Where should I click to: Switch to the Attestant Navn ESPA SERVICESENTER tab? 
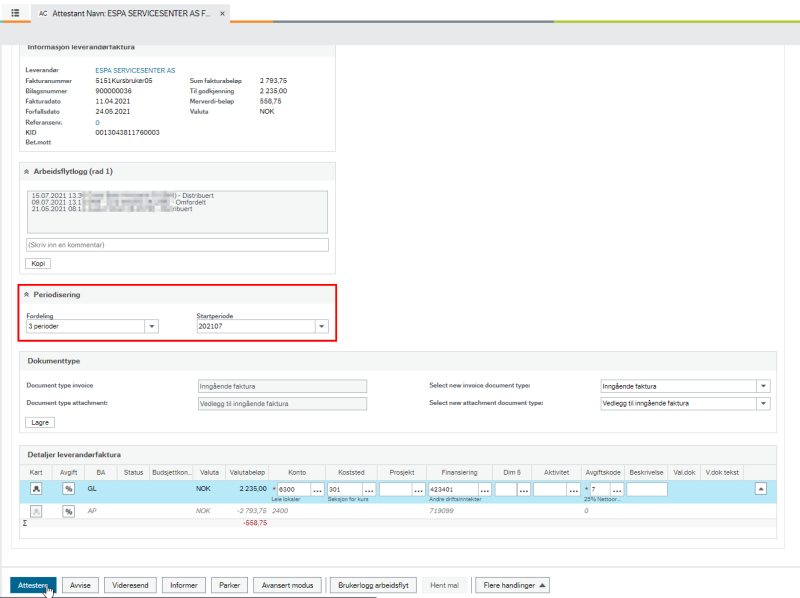(131, 14)
